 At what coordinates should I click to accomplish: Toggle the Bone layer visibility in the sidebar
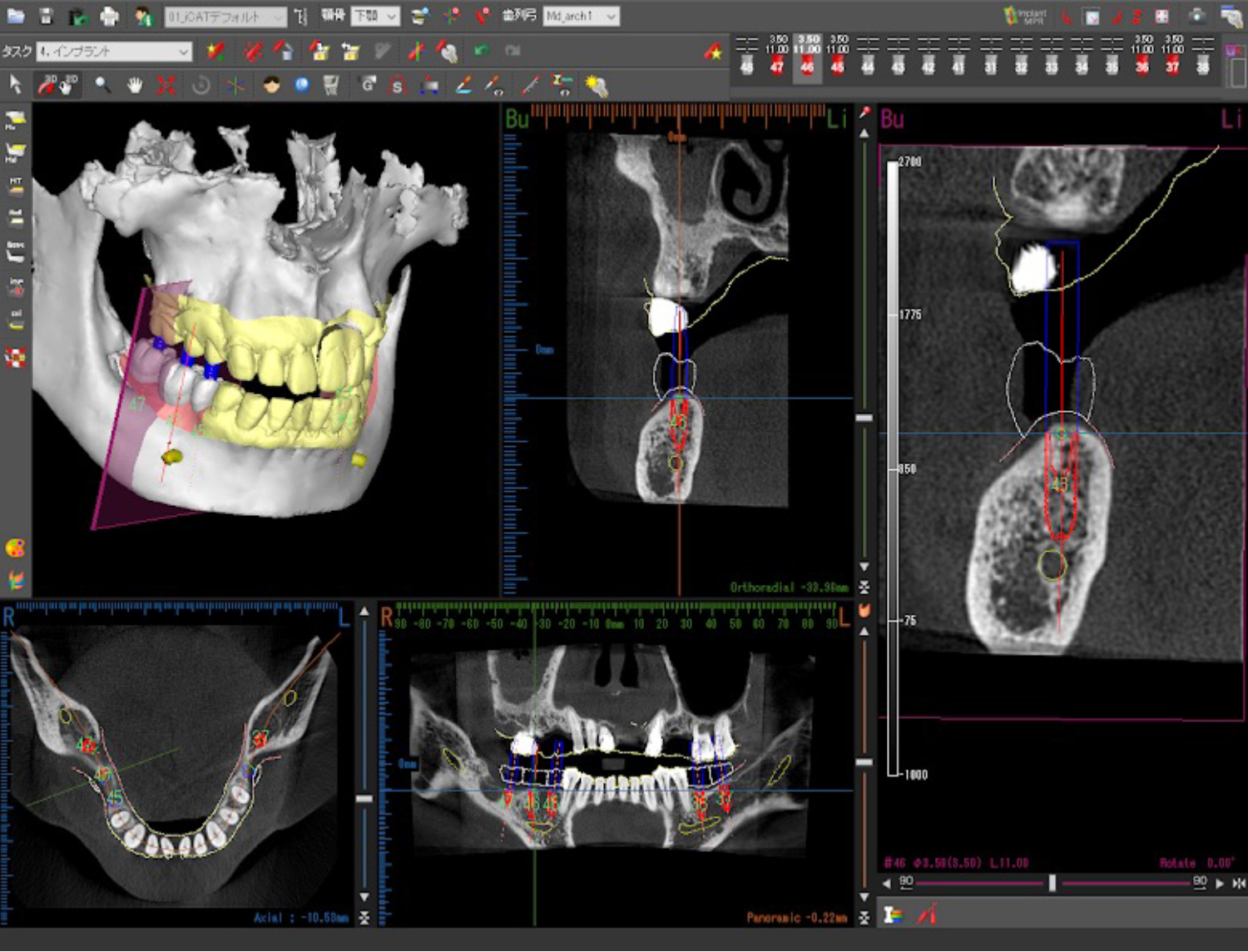pos(15,252)
